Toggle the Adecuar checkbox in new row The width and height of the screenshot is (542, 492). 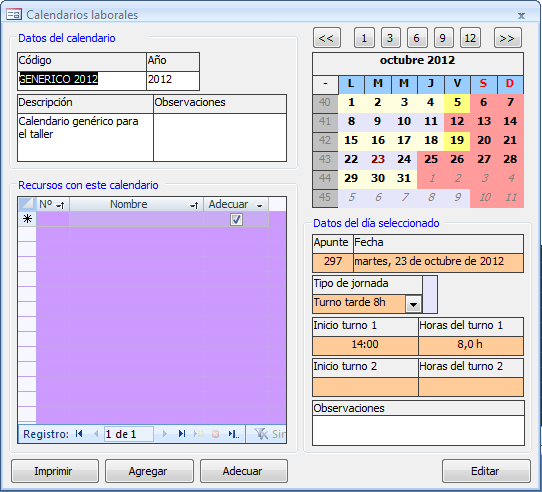236,219
